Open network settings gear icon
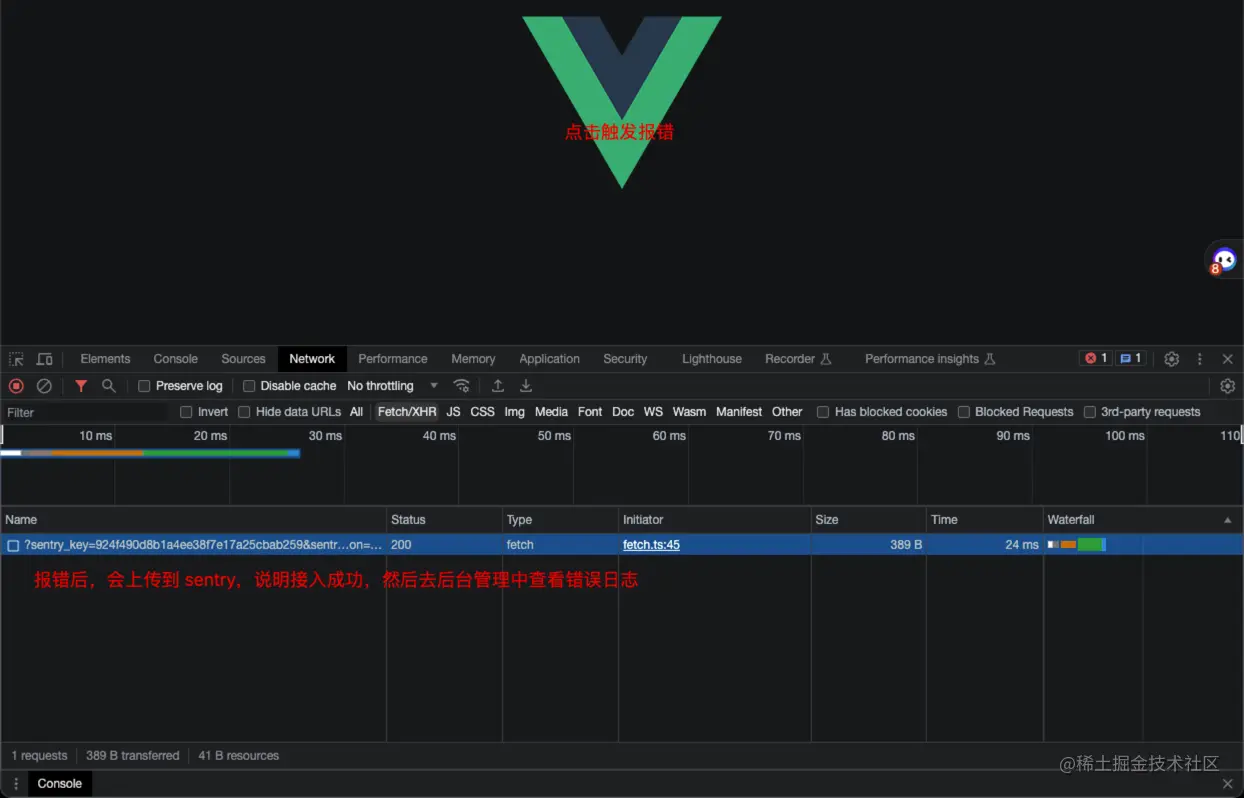1244x798 pixels. coord(1228,386)
